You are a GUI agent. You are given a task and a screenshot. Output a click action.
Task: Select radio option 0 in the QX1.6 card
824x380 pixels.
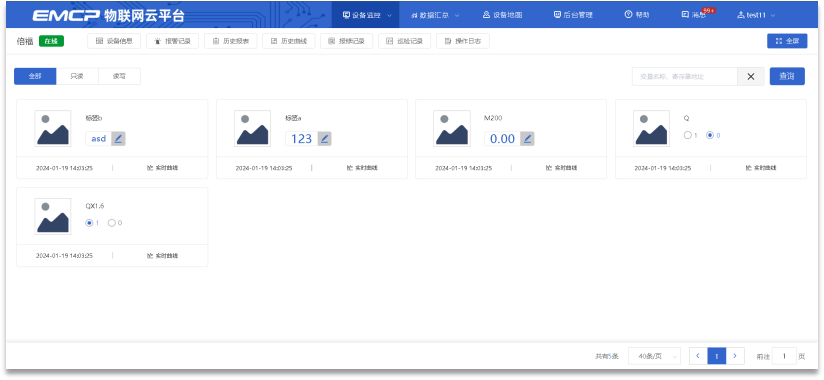pos(111,223)
